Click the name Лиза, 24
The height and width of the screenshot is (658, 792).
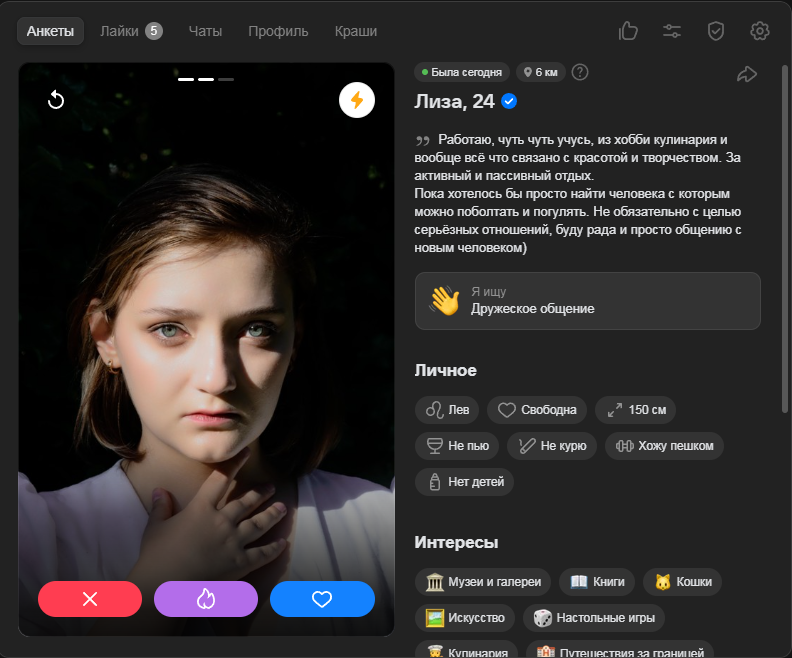click(x=454, y=102)
